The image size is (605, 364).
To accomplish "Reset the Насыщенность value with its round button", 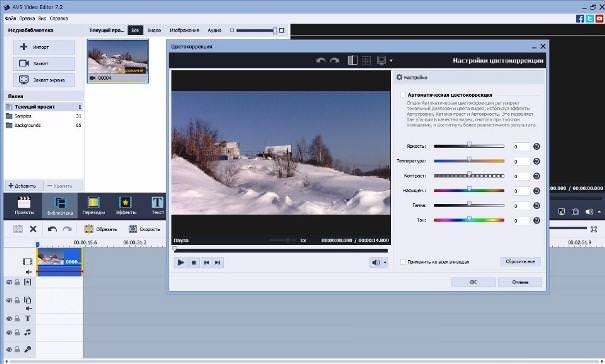I will tap(536, 191).
